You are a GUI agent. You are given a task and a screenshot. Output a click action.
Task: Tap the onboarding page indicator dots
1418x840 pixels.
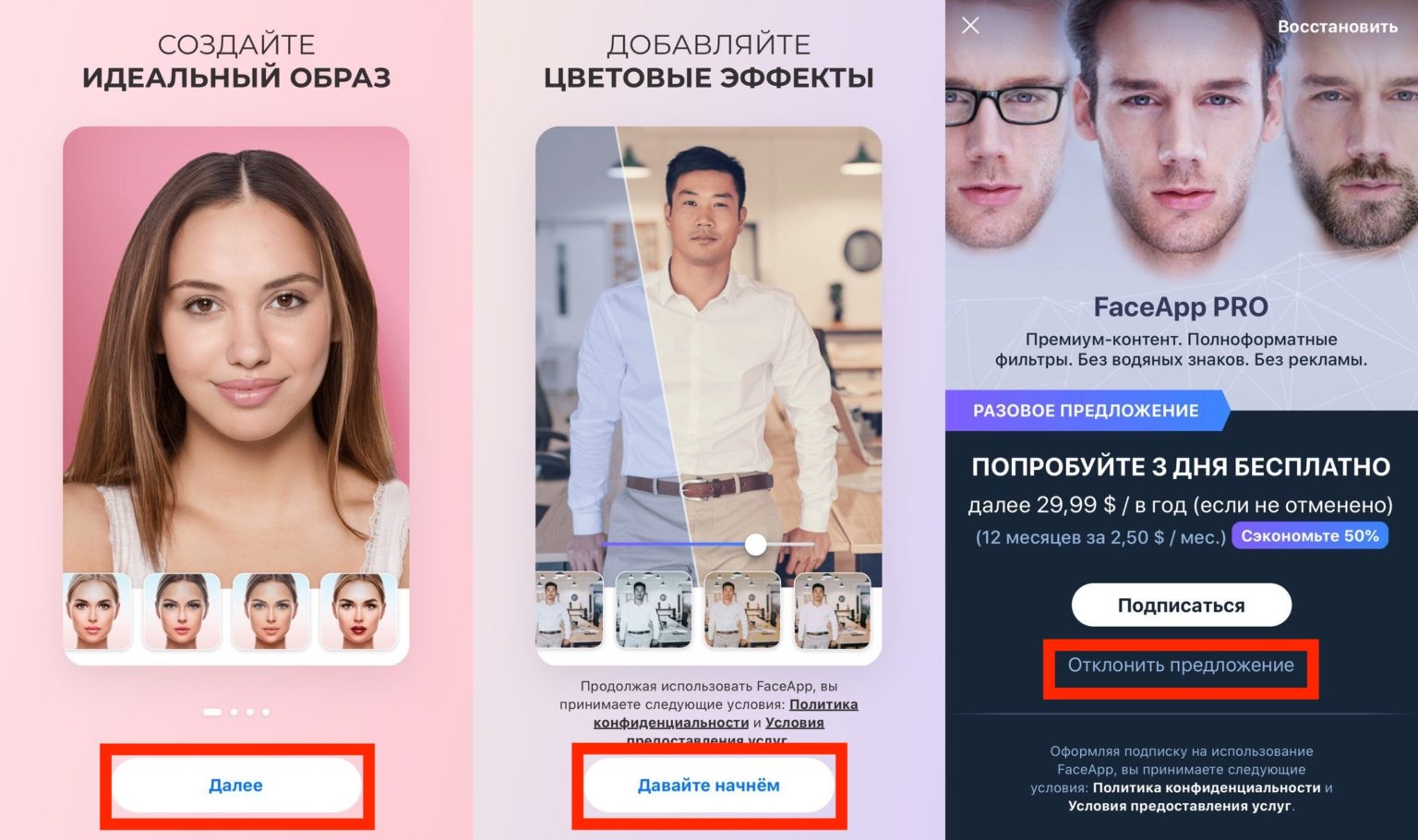(x=236, y=712)
